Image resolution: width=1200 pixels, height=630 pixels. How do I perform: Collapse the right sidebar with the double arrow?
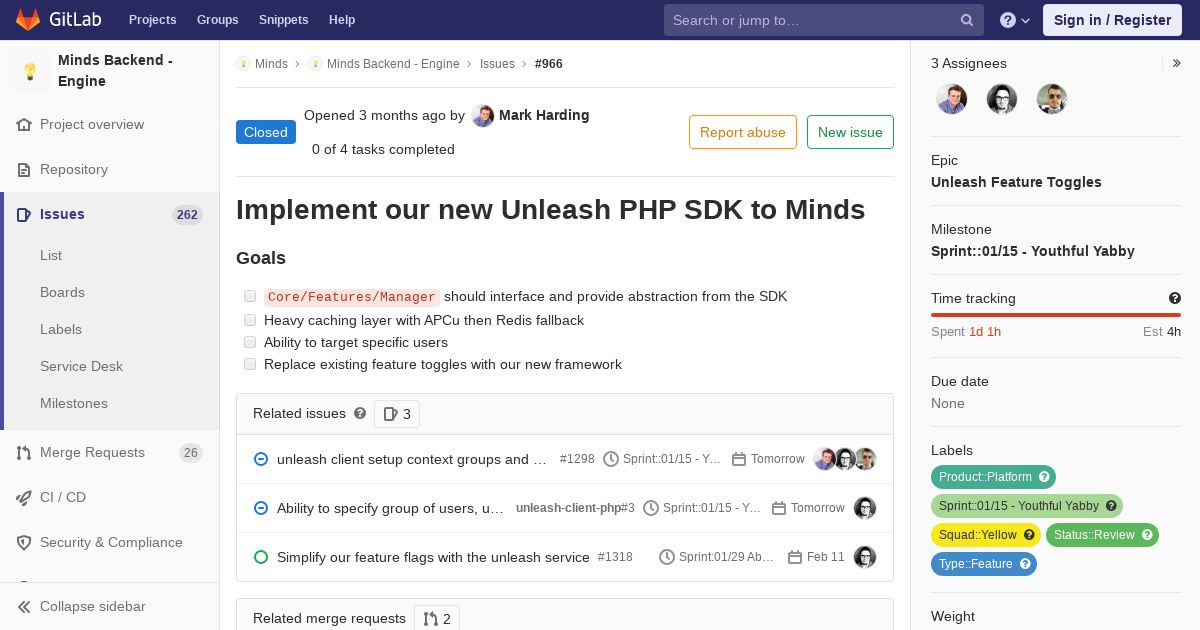tap(1176, 63)
